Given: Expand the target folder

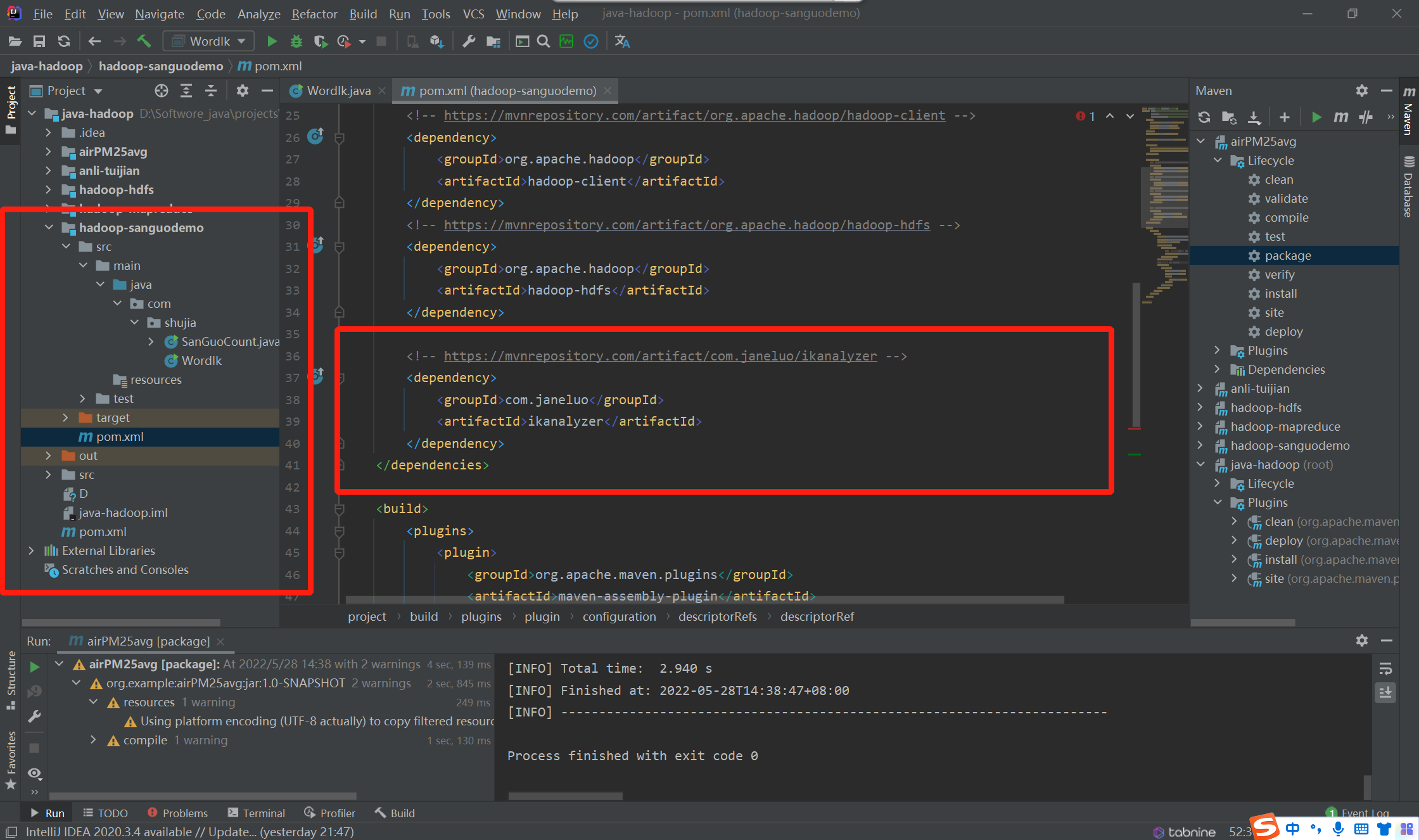Looking at the screenshot, I should [x=65, y=418].
